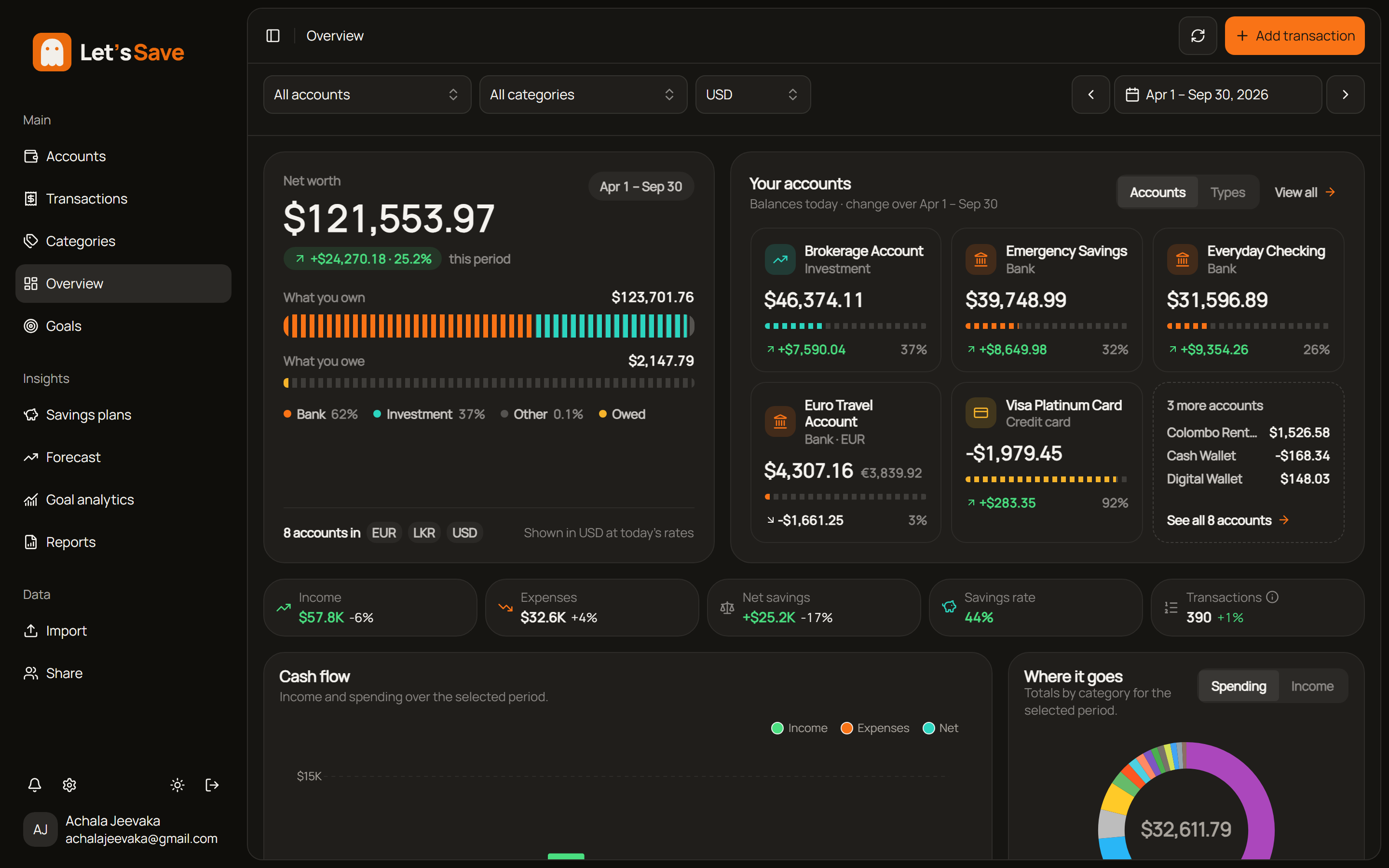Click the Savings rate piggy icon

[949, 607]
